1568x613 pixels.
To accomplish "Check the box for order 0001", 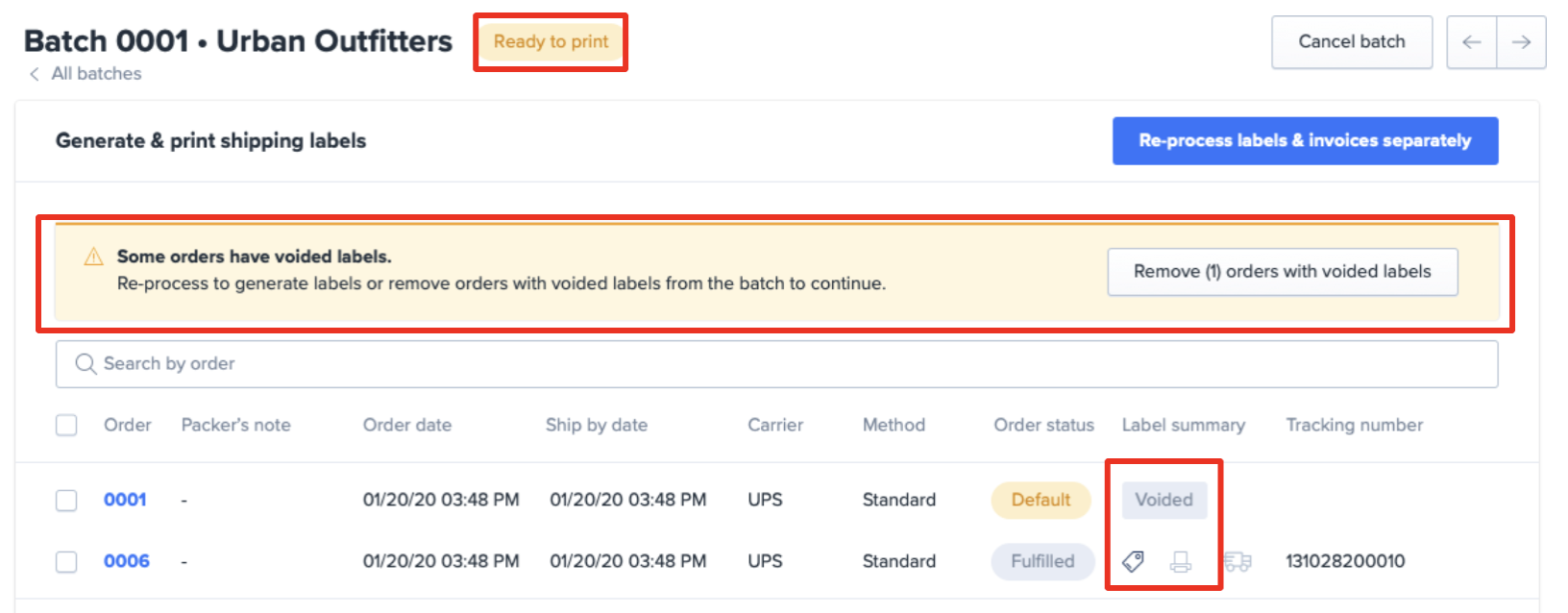I will coord(66,500).
